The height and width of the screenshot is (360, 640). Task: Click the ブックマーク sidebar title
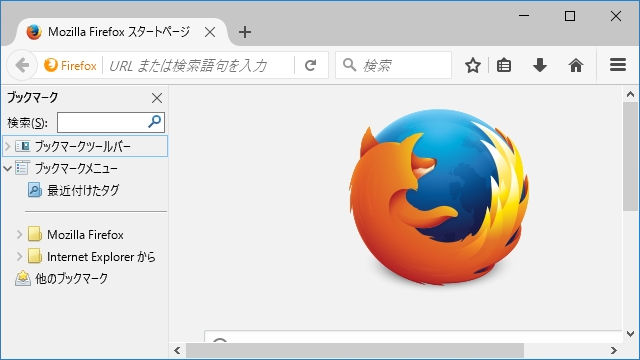point(33,98)
